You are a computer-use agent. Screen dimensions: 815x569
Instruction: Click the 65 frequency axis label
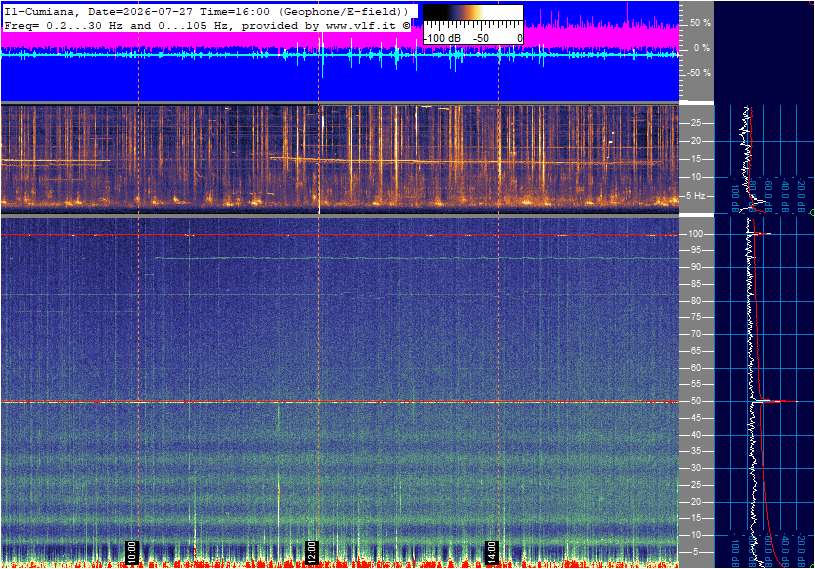(695, 351)
